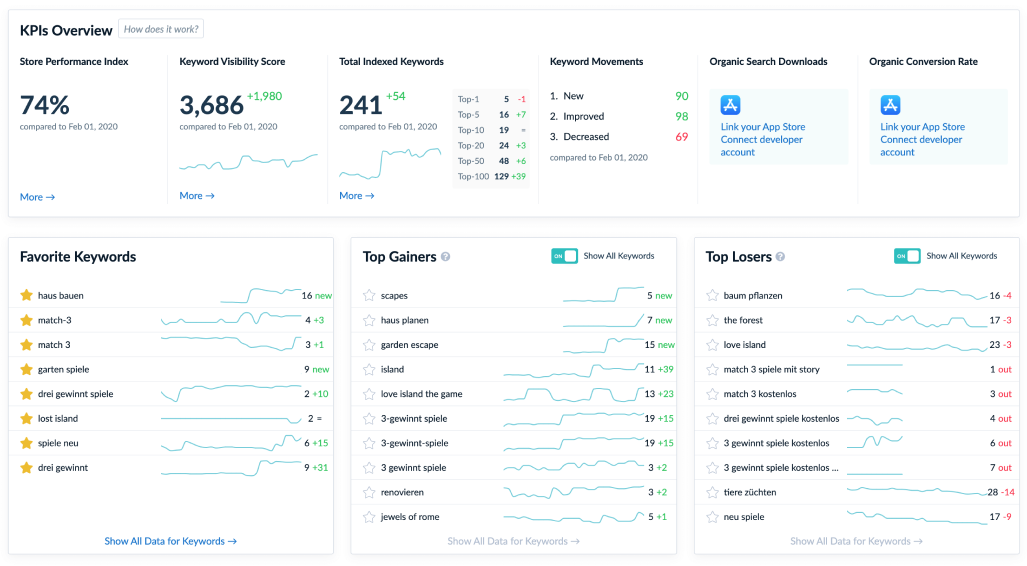Viewport: 1027px width, 566px height.
Task: Open 'How does it work?' explanation
Action: click(x=161, y=29)
